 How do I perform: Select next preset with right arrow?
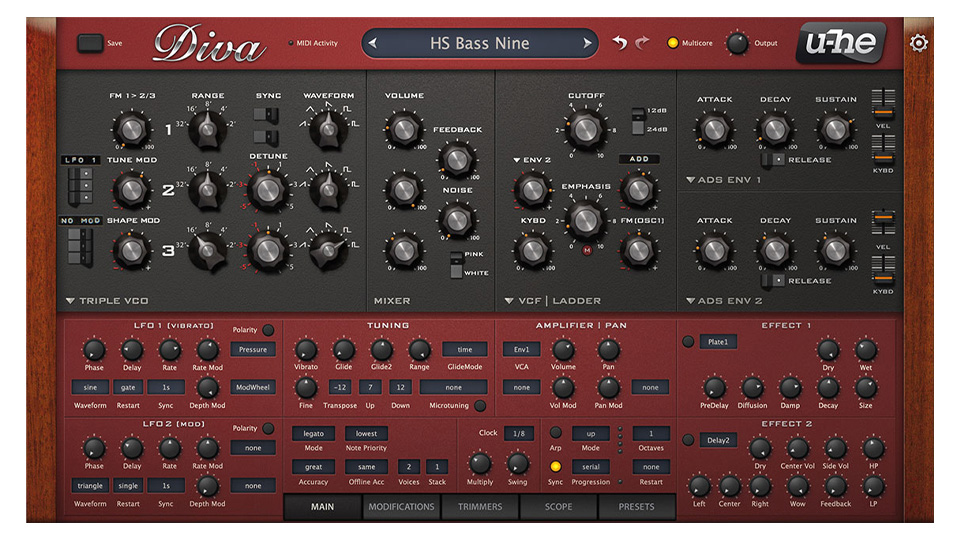pos(587,43)
